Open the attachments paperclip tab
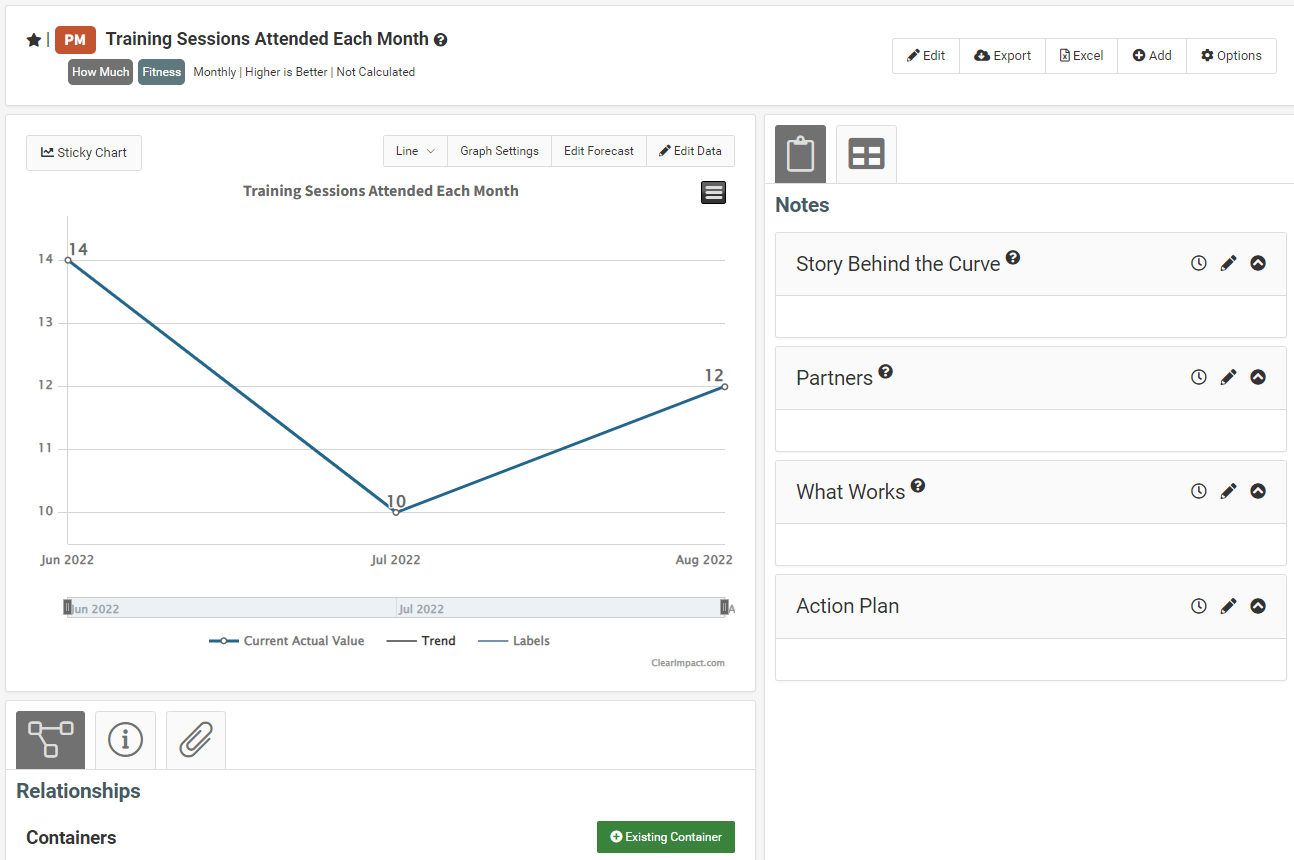1294x860 pixels. pyautogui.click(x=196, y=740)
